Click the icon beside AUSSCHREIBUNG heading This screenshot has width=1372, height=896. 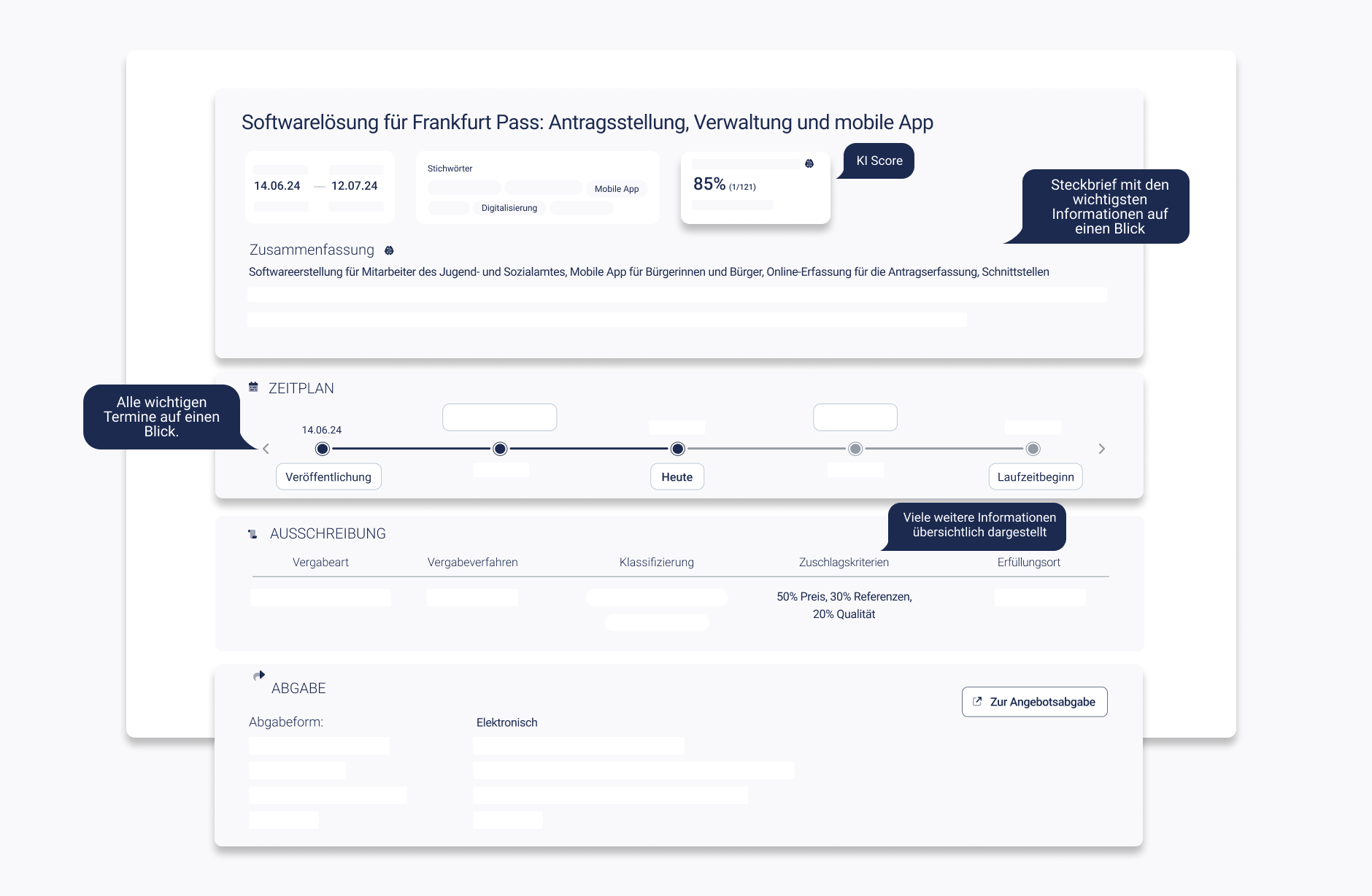[x=253, y=534]
